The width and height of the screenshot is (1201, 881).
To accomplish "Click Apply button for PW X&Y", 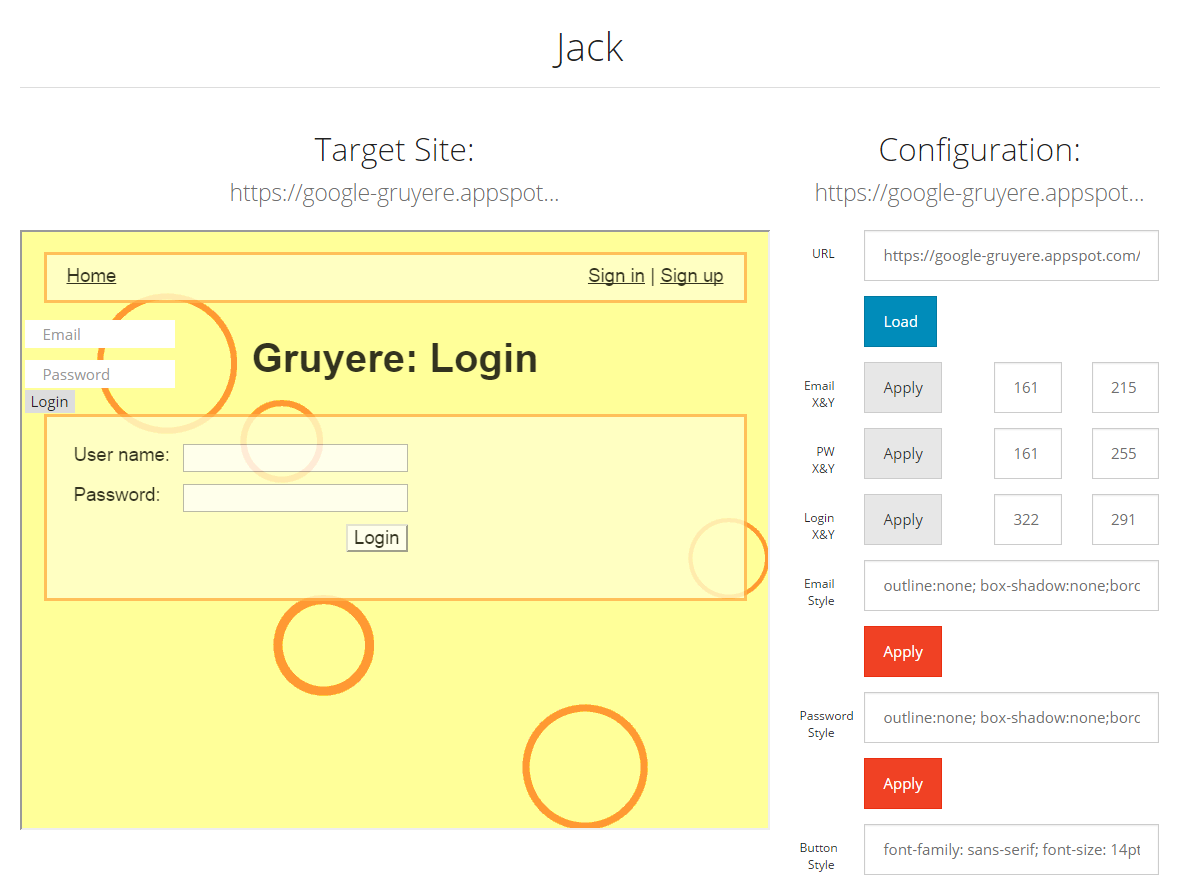I will tap(902, 454).
